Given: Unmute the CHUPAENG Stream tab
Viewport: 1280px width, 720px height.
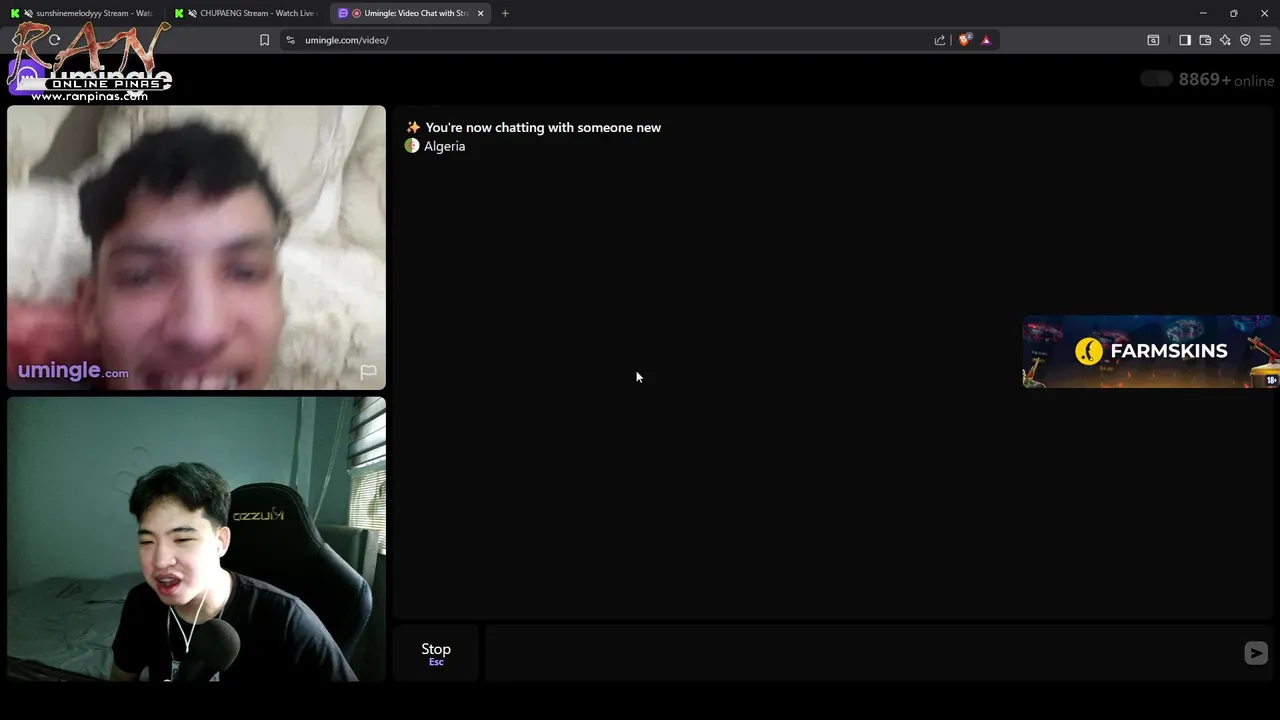Looking at the screenshot, I should coord(192,13).
